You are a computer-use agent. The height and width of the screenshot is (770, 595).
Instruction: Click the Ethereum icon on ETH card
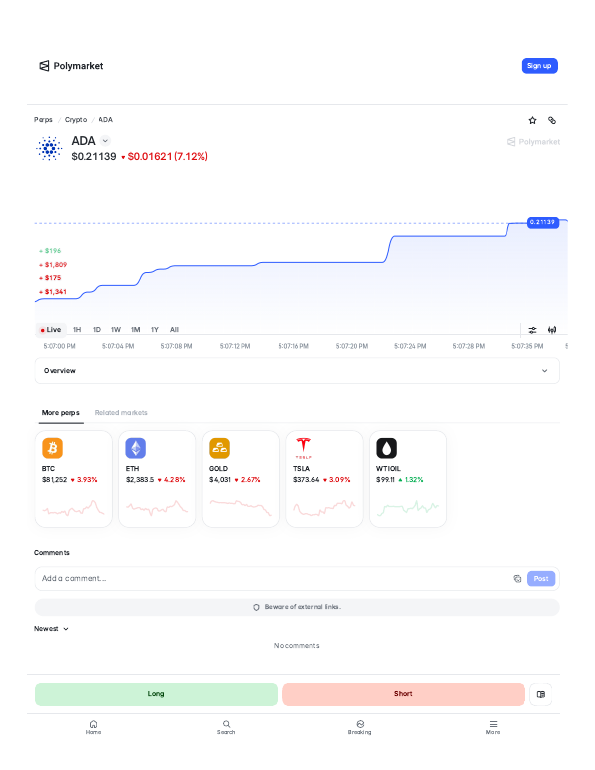click(x=135, y=448)
